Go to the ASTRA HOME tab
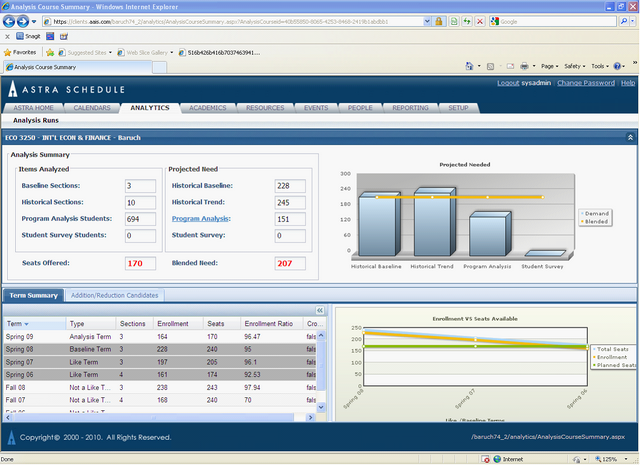640x465 pixels. tap(33, 108)
